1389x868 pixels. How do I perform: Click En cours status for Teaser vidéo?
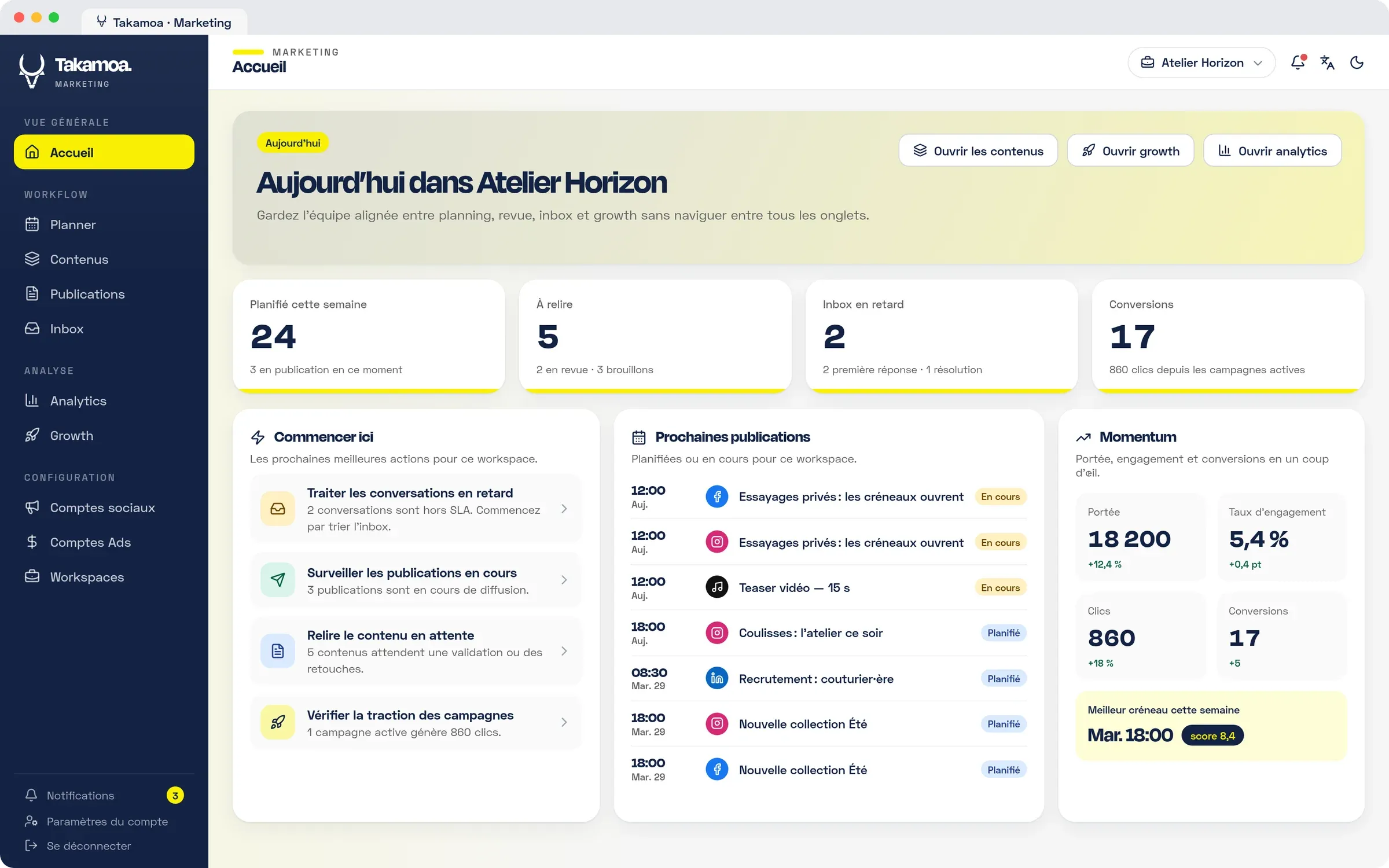[1000, 587]
